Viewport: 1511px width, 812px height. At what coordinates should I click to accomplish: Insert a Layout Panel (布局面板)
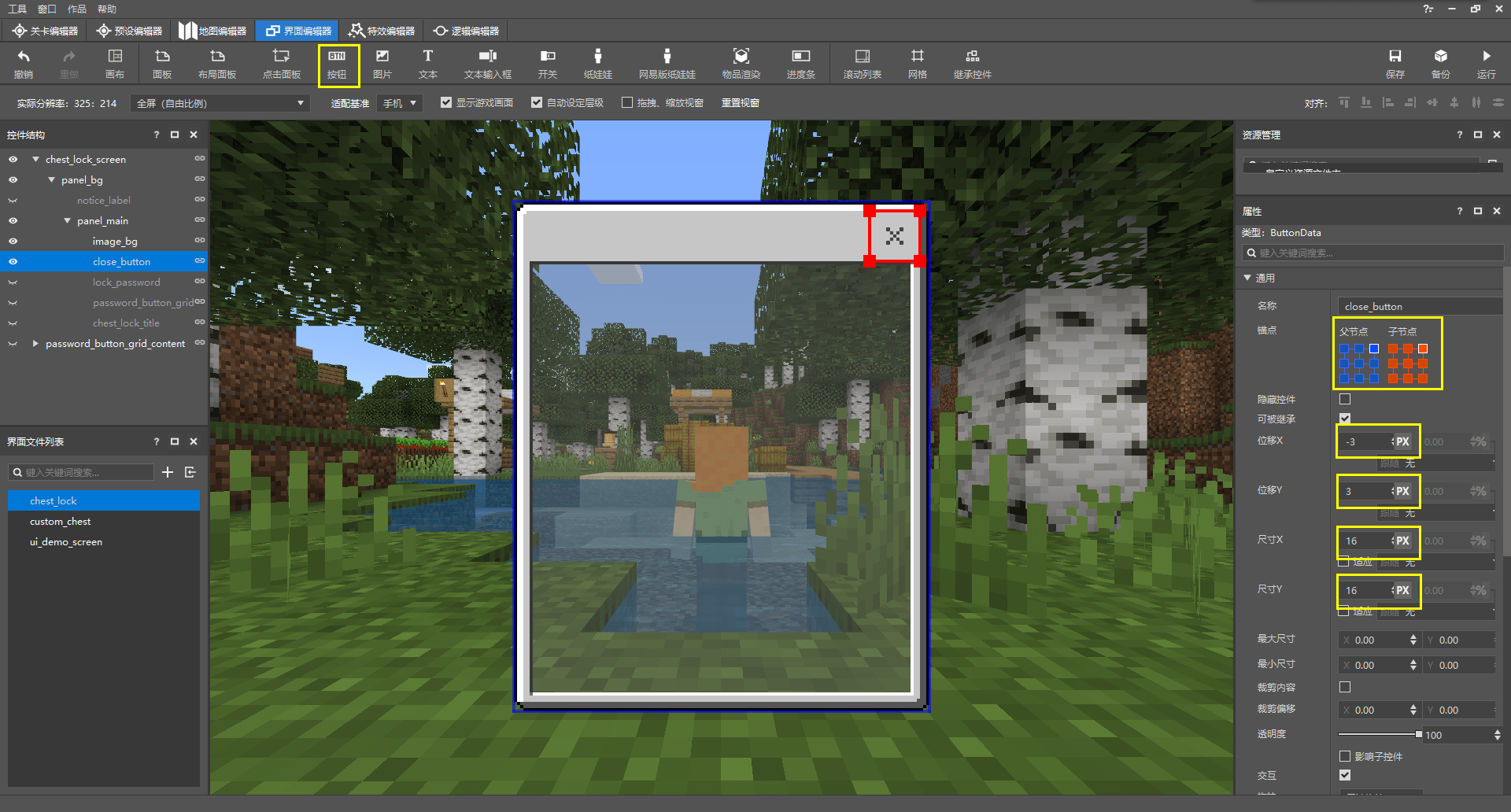(x=217, y=64)
